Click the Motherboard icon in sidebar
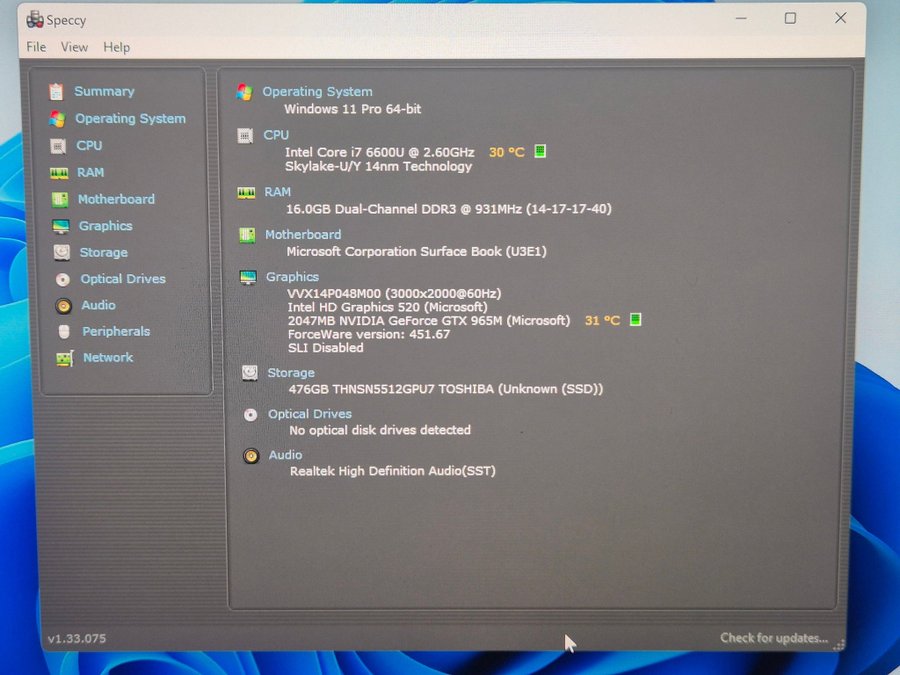The height and width of the screenshot is (675, 900). [60, 199]
